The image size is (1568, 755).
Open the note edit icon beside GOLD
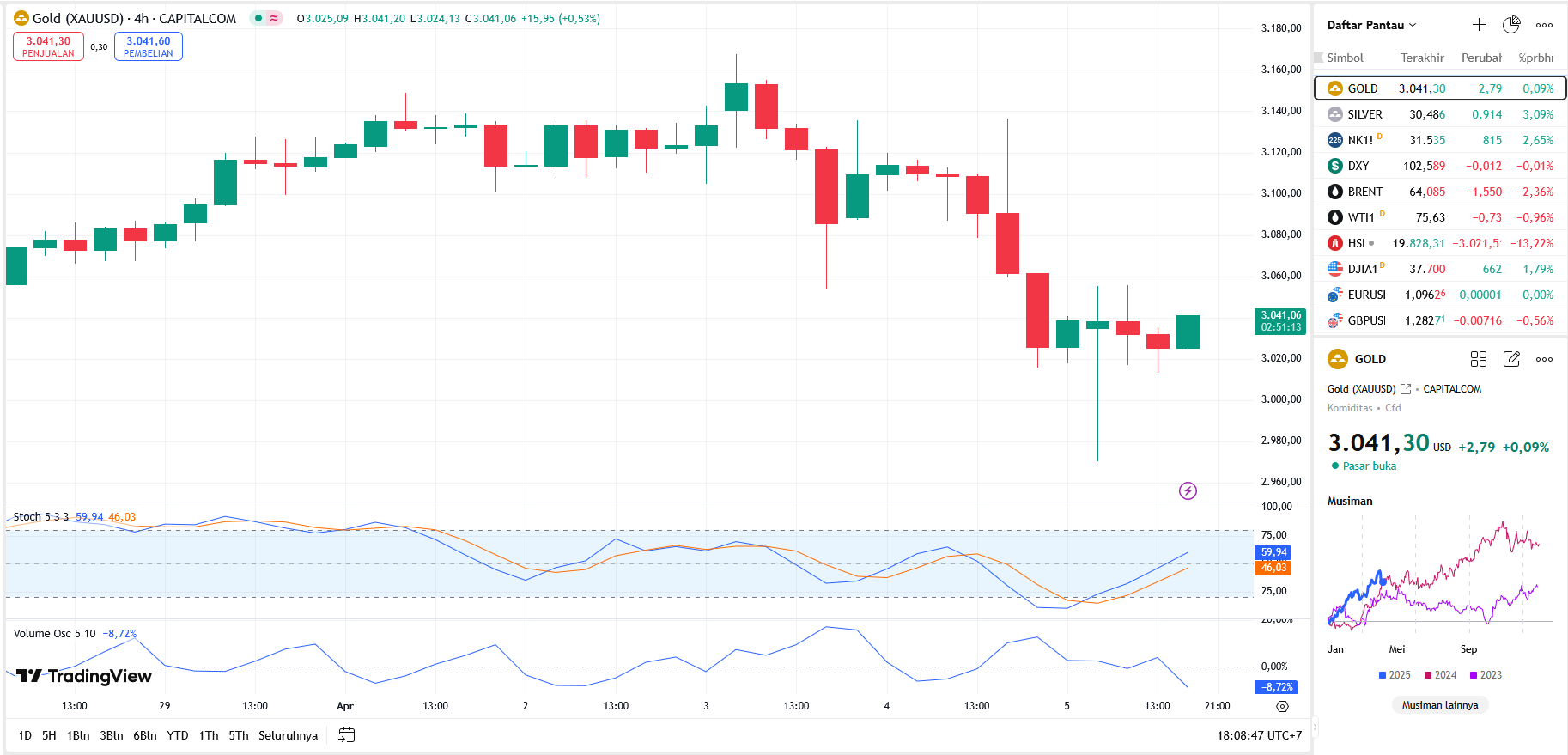click(x=1511, y=359)
